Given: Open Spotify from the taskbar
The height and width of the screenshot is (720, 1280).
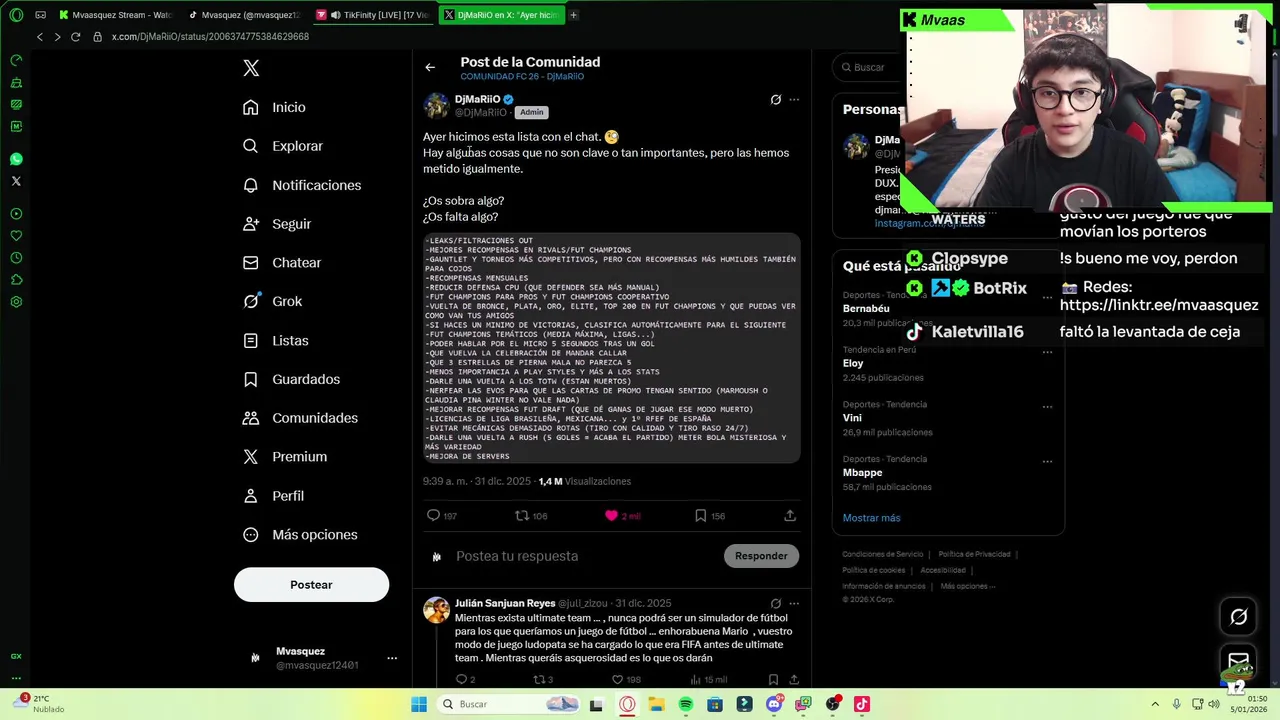Looking at the screenshot, I should (x=686, y=704).
